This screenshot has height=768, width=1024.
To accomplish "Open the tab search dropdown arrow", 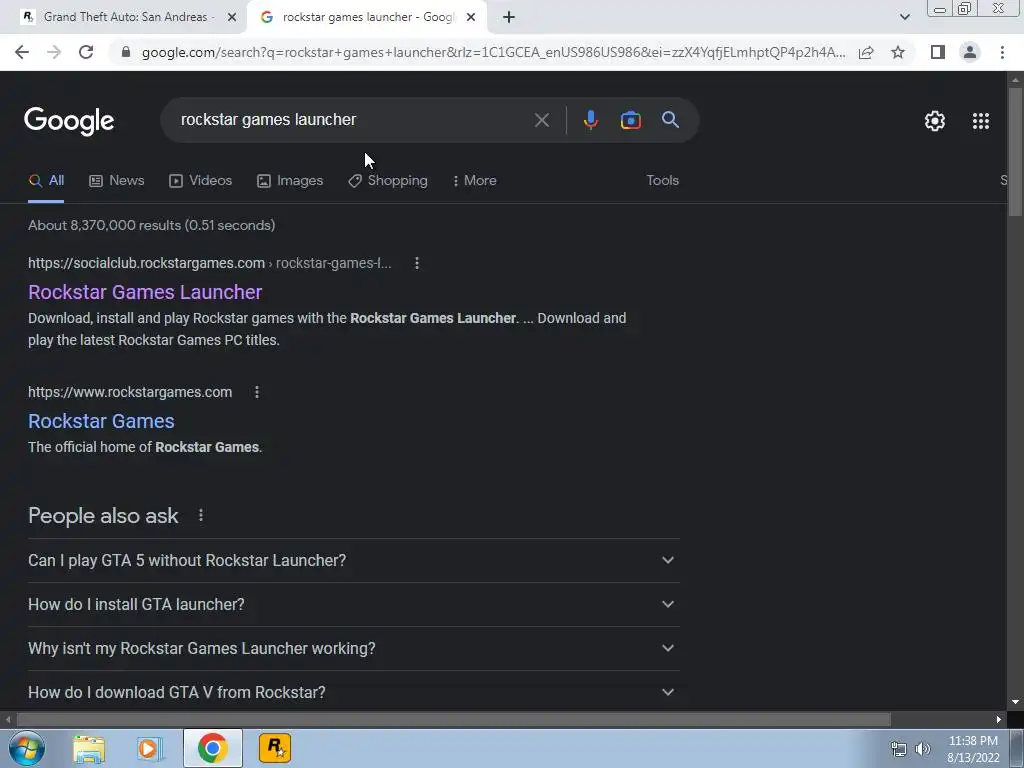I will point(904,17).
